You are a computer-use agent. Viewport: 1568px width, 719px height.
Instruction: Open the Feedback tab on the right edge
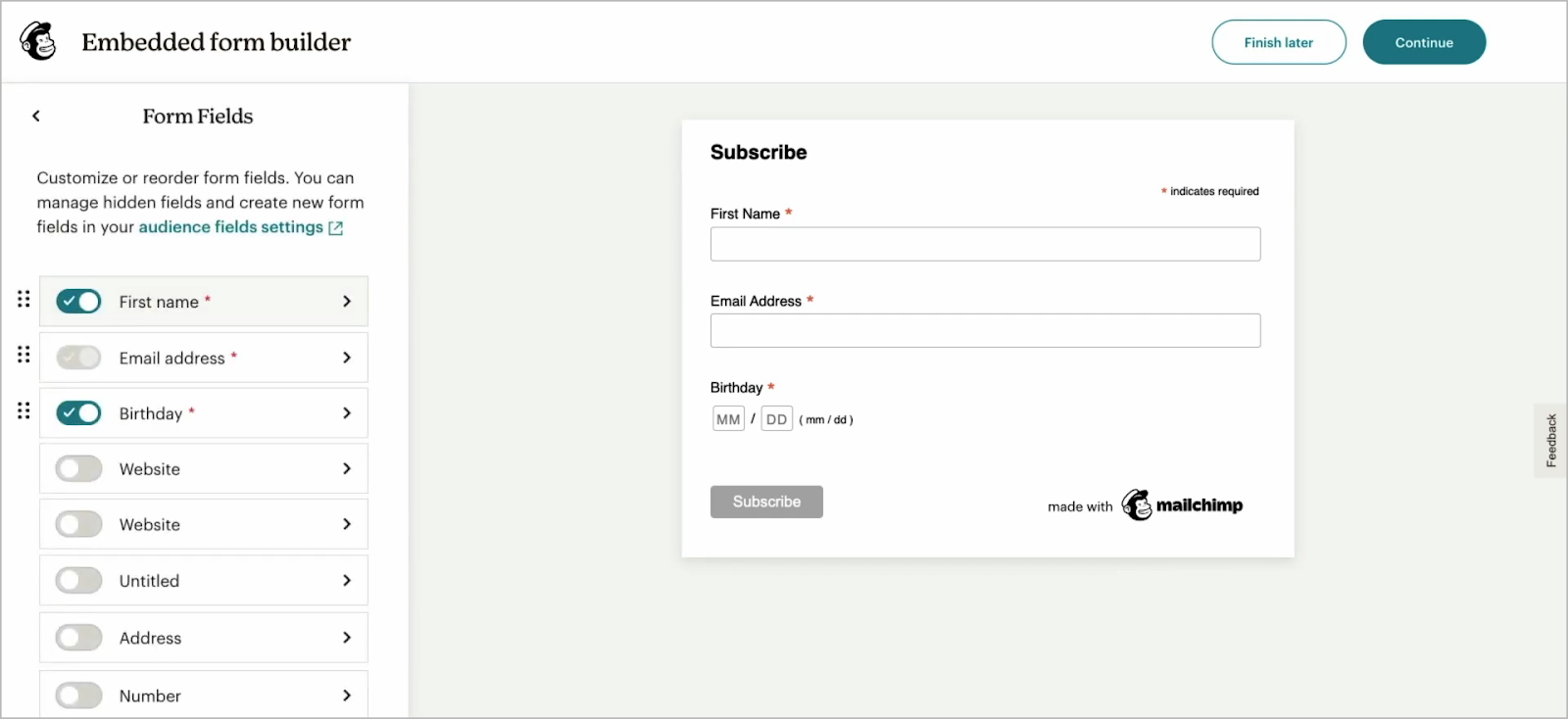click(x=1550, y=441)
